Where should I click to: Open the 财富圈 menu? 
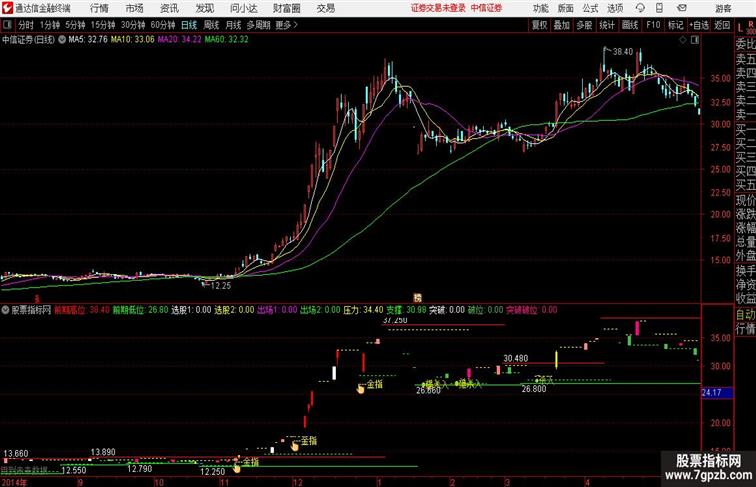click(286, 8)
